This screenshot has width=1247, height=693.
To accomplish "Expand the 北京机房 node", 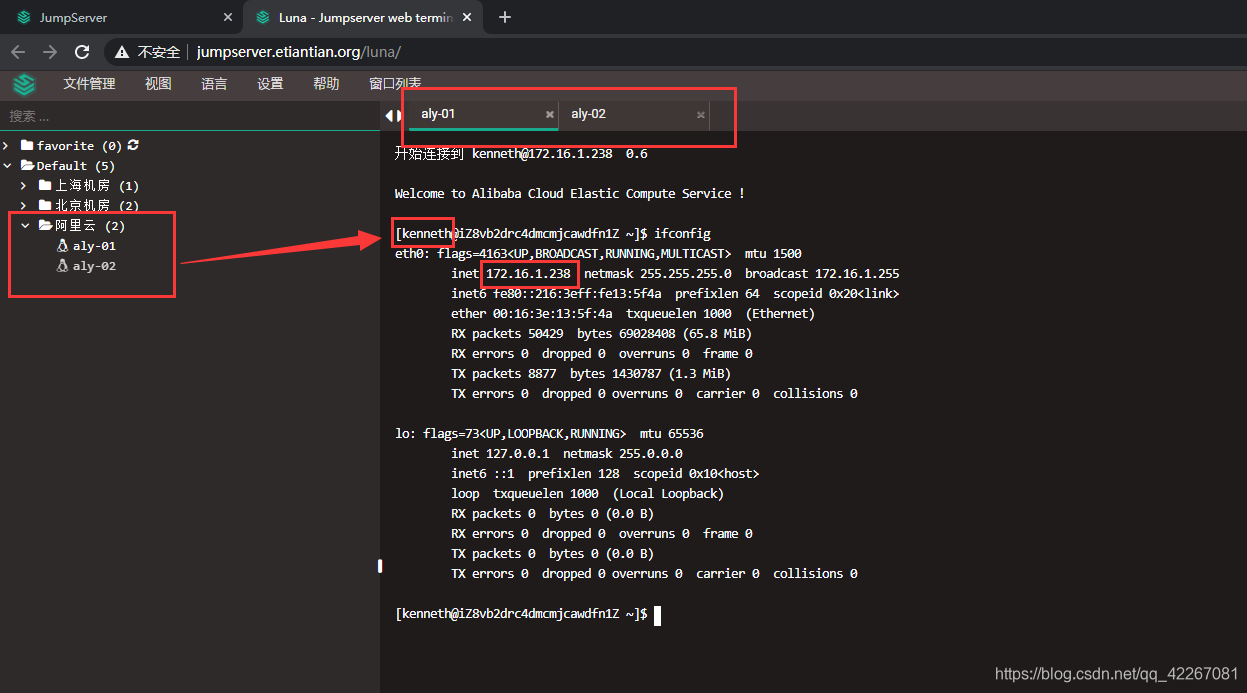I will (x=25, y=205).
